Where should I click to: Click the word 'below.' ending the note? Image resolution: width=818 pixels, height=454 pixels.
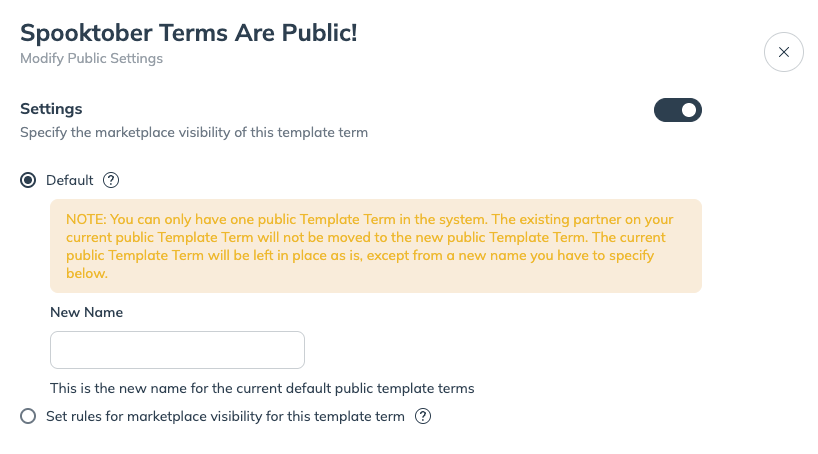coord(86,273)
